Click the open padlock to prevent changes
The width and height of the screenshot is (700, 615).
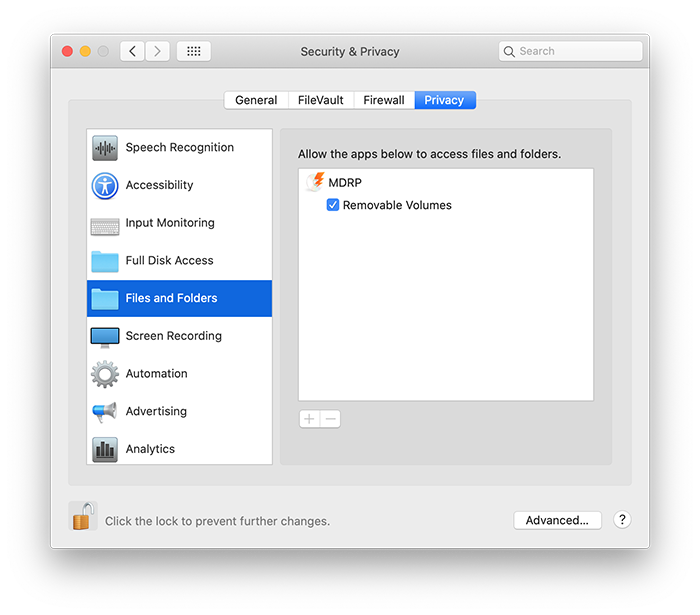pyautogui.click(x=83, y=516)
